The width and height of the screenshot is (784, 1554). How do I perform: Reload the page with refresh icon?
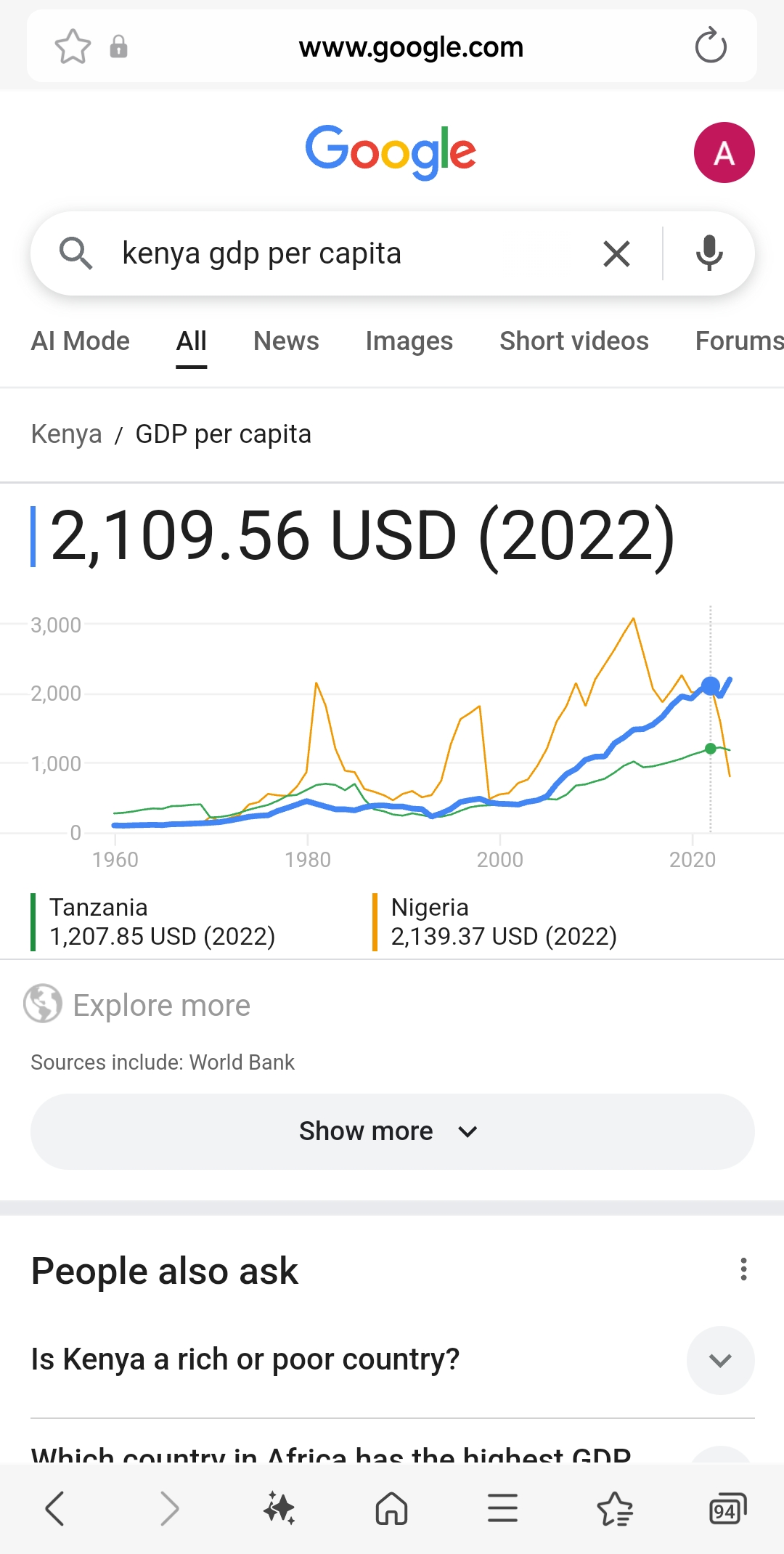click(x=710, y=46)
